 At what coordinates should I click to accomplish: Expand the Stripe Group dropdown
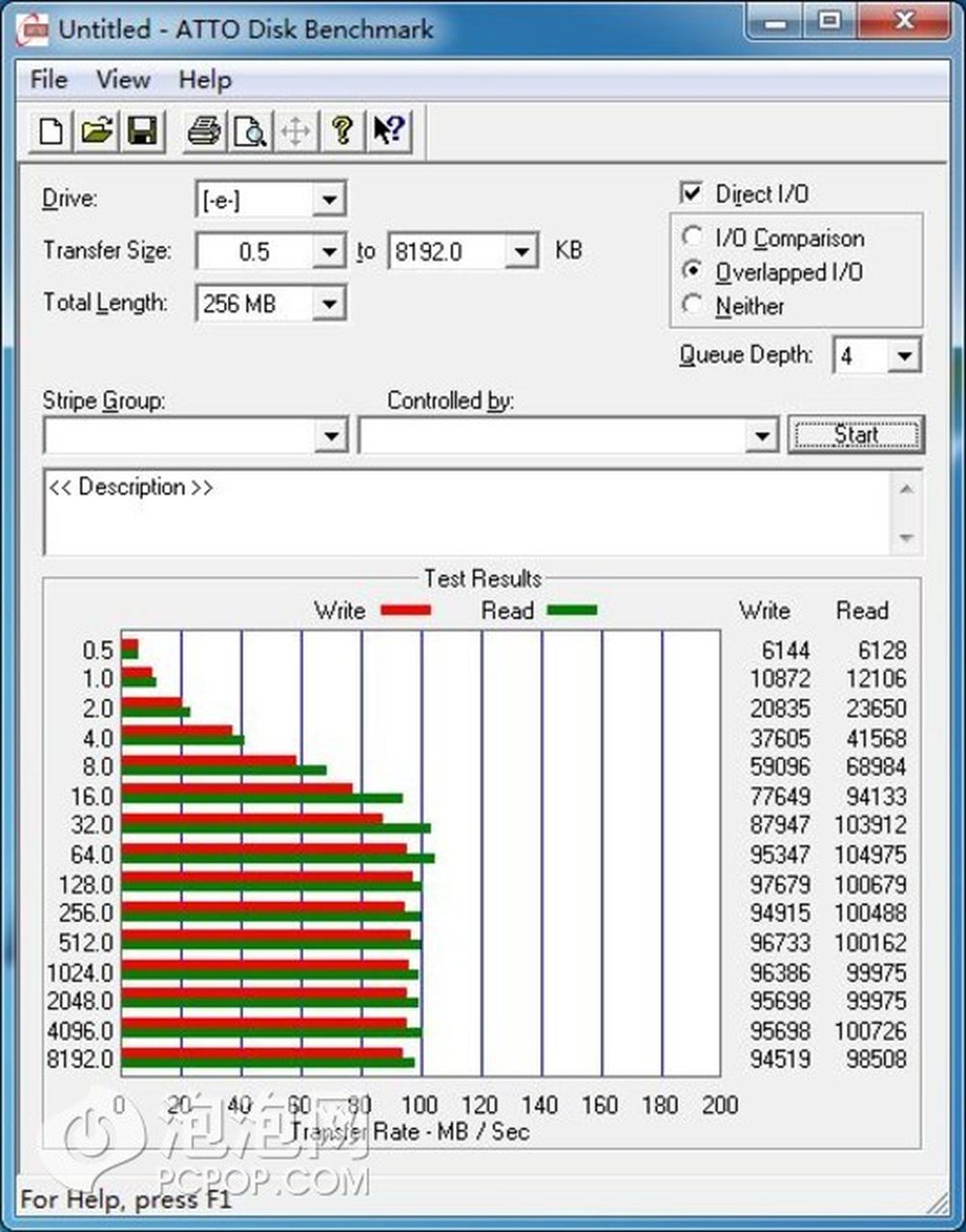tap(331, 435)
